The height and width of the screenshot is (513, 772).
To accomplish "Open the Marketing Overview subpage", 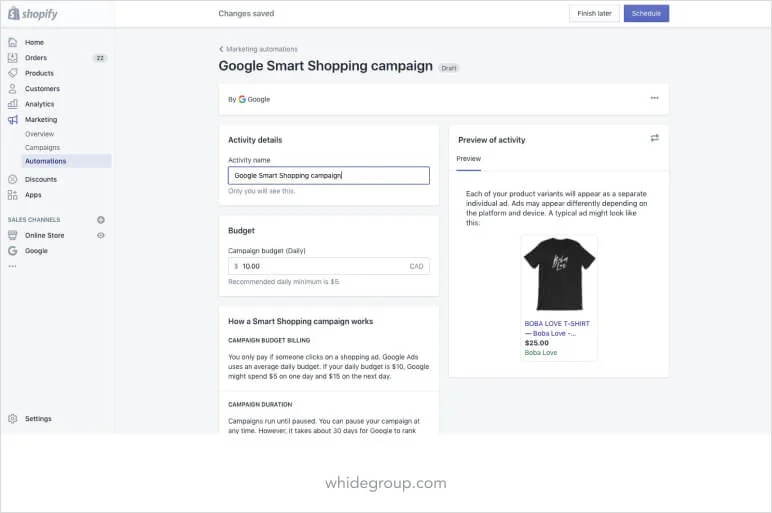I will [x=39, y=134].
